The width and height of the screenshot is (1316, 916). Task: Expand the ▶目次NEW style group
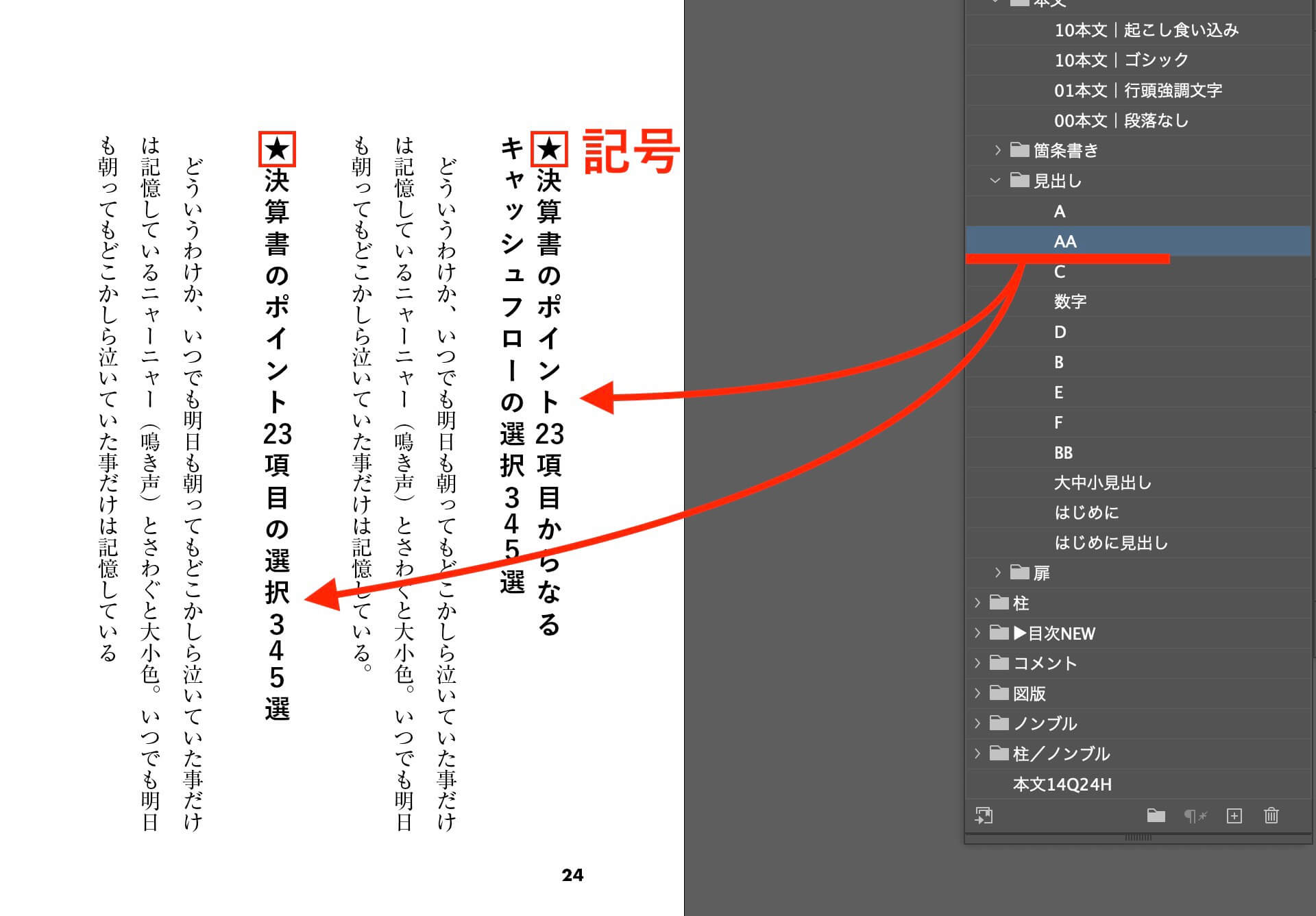977,633
